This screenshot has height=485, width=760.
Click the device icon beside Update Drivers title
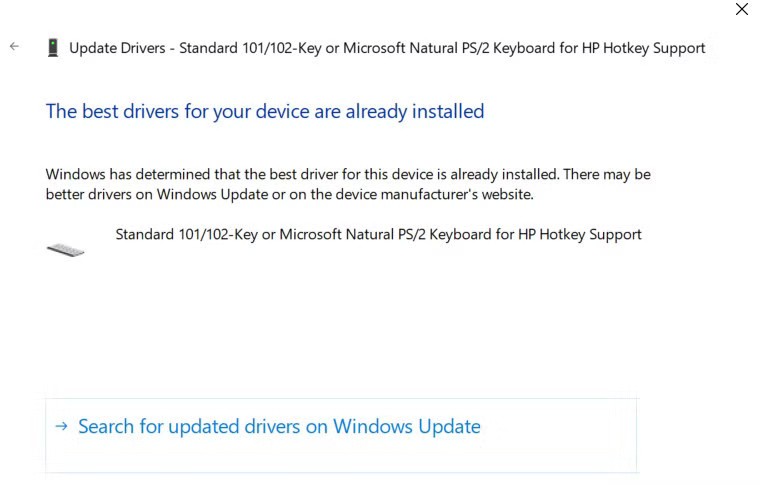point(53,48)
